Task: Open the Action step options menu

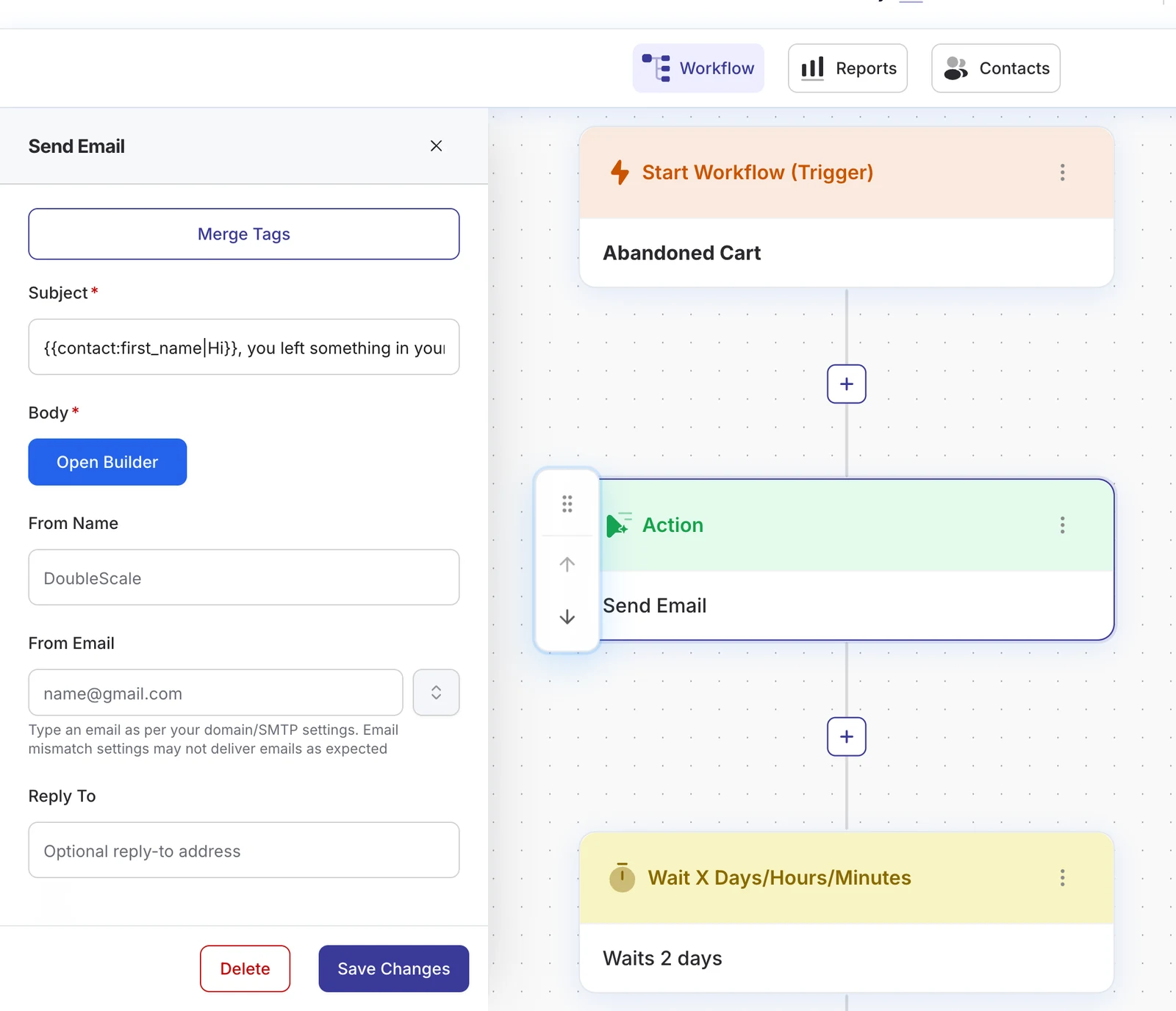Action: point(1062,525)
